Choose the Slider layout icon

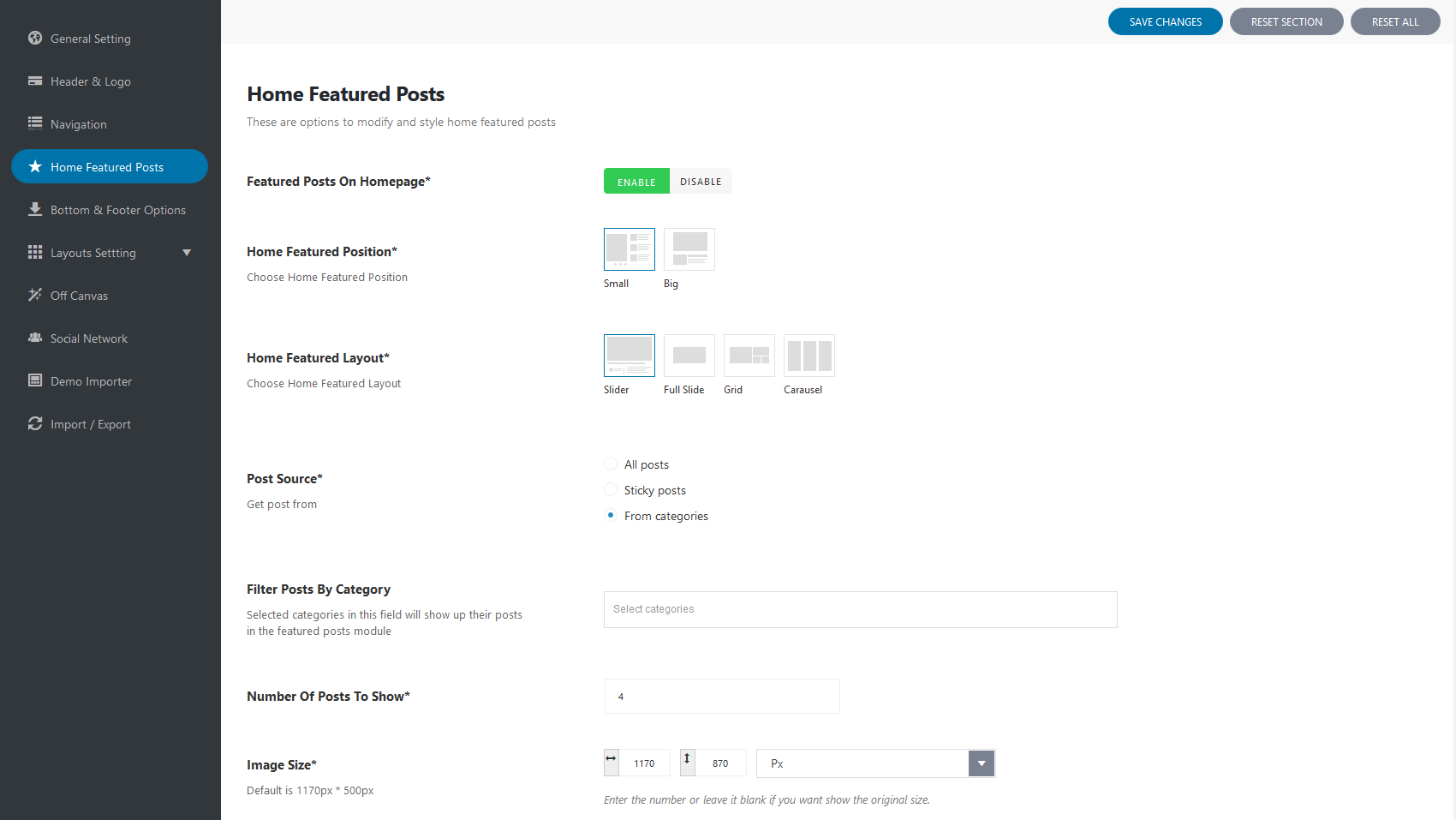629,356
